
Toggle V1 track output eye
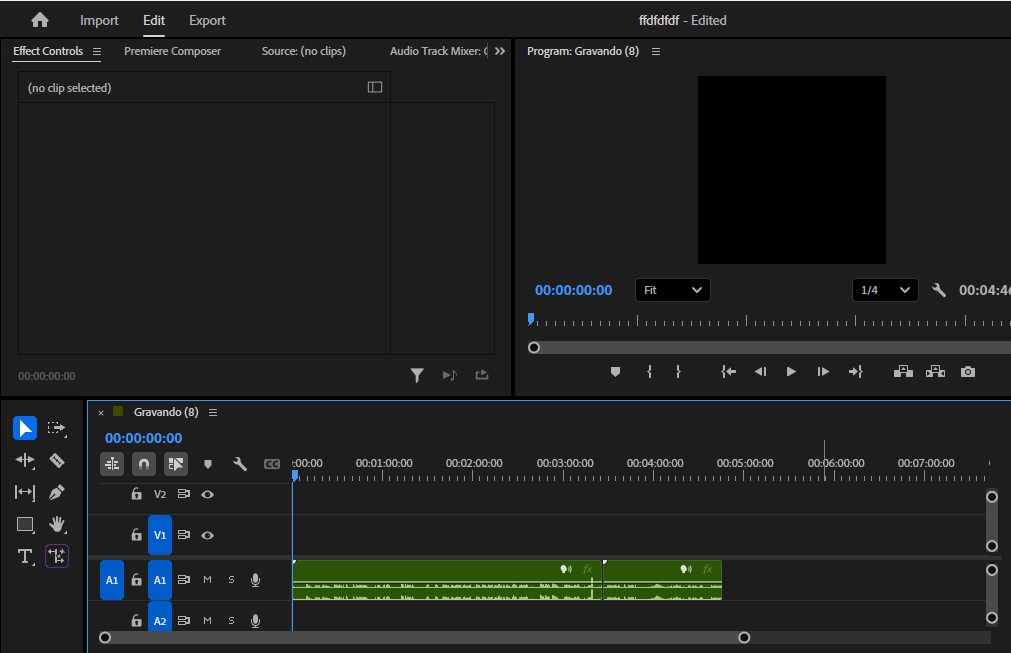click(207, 535)
